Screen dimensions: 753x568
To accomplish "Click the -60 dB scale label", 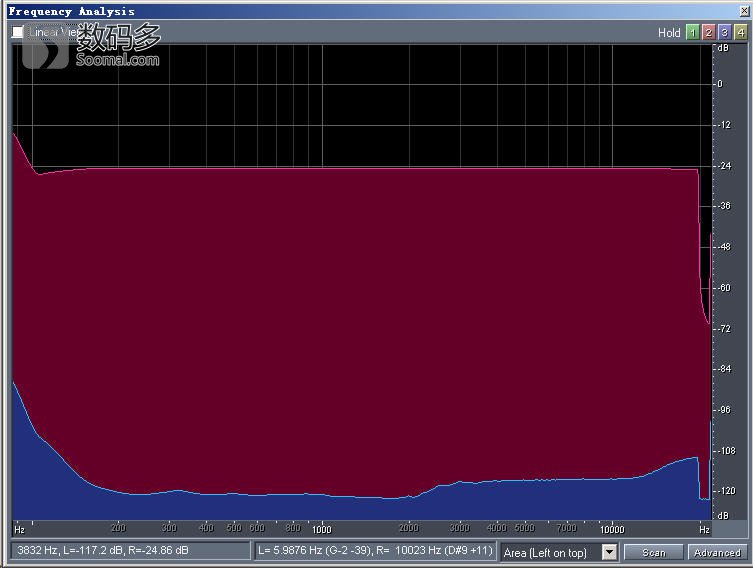I will click(725, 288).
